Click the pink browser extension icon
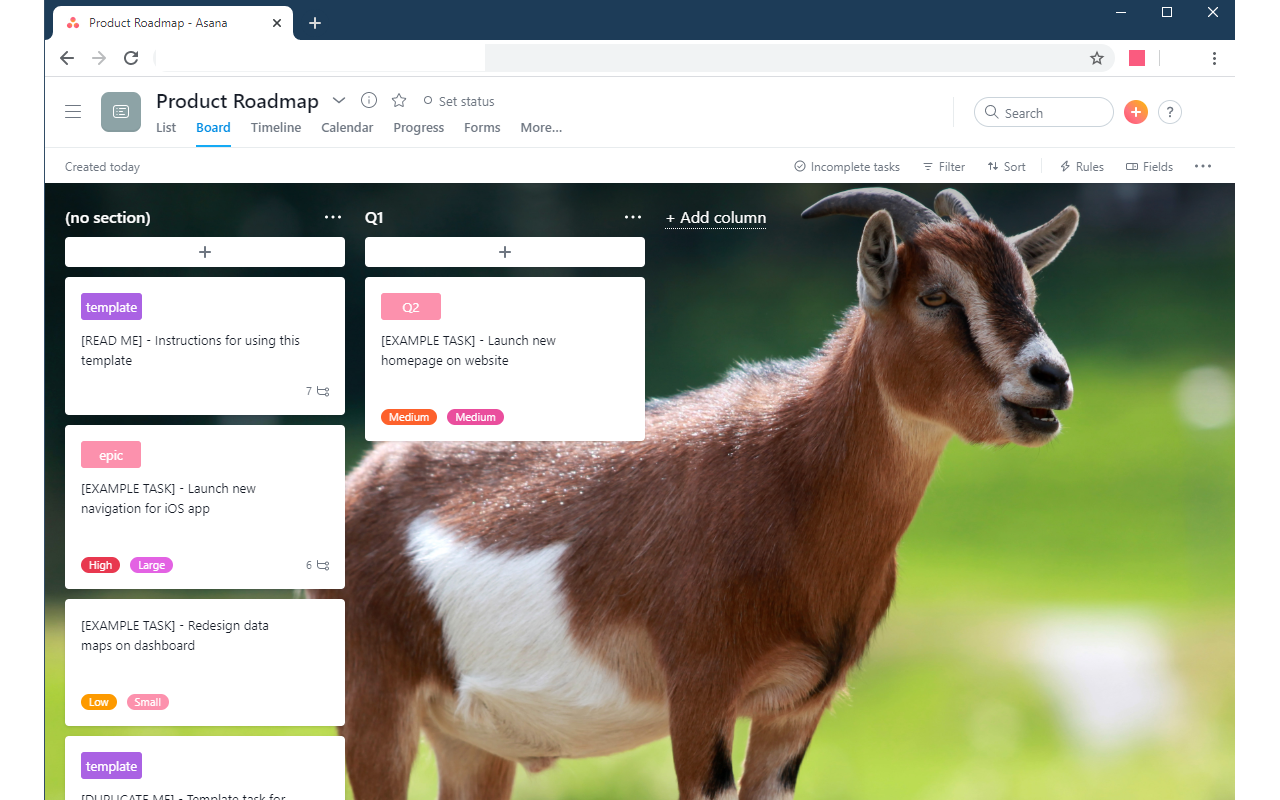Screen dimensions: 1280x800 click(1137, 58)
